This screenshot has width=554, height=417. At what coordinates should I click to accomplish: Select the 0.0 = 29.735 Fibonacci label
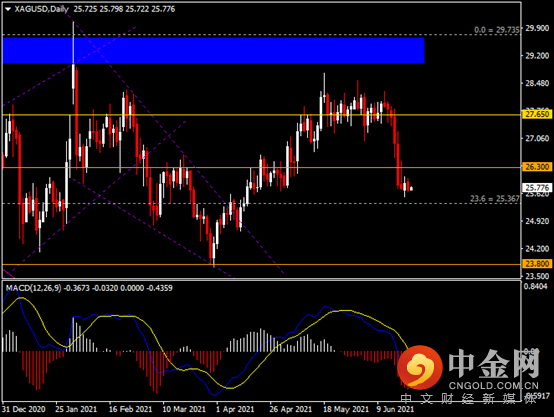496,30
